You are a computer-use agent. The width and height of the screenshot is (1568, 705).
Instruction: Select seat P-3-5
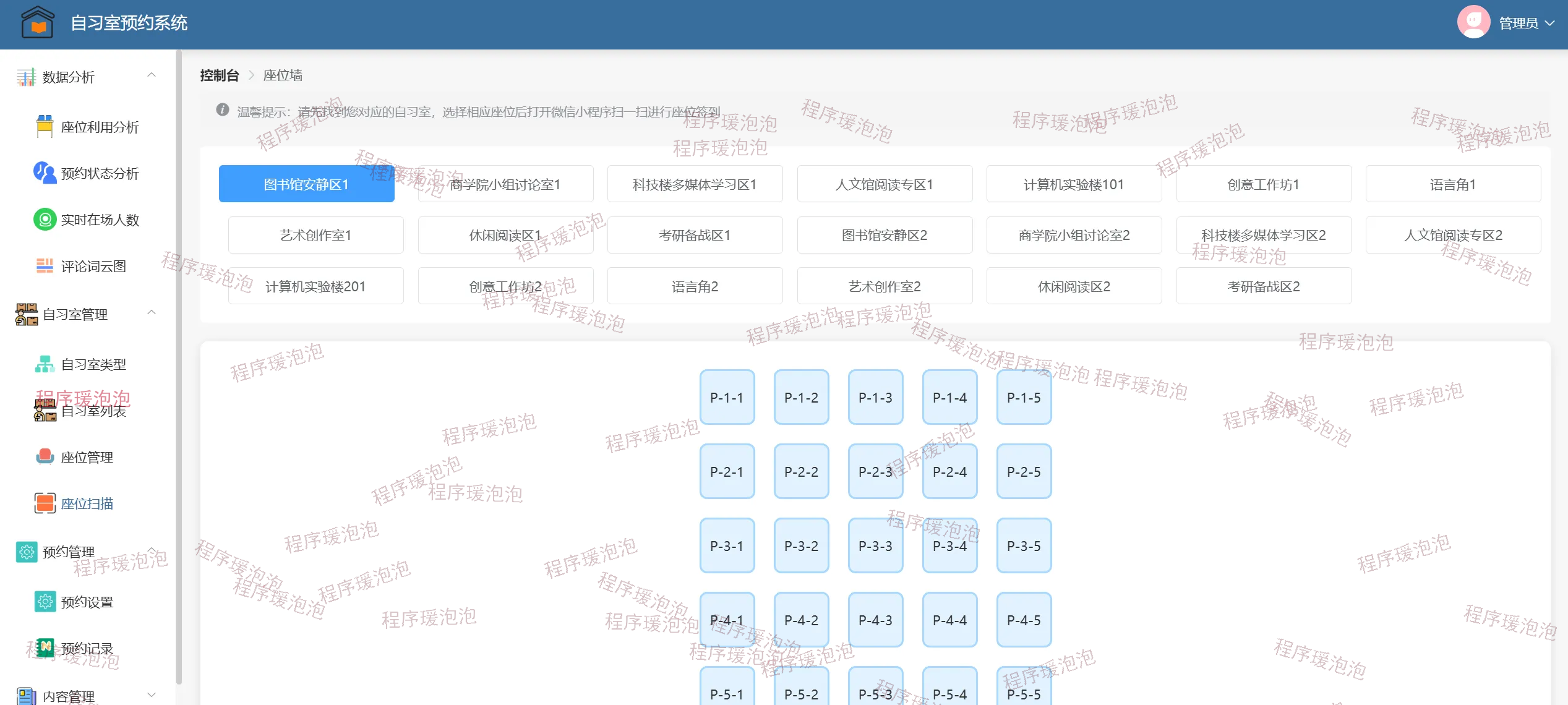click(x=1024, y=546)
